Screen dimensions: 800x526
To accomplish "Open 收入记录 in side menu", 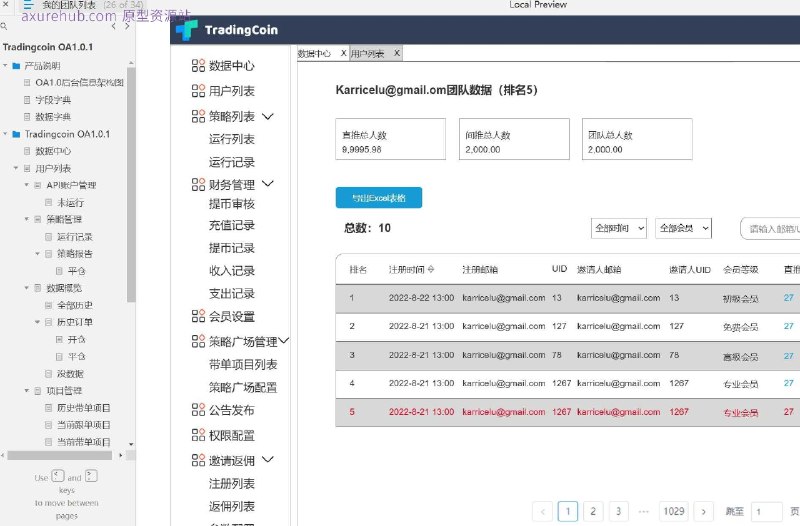I will (x=232, y=271).
